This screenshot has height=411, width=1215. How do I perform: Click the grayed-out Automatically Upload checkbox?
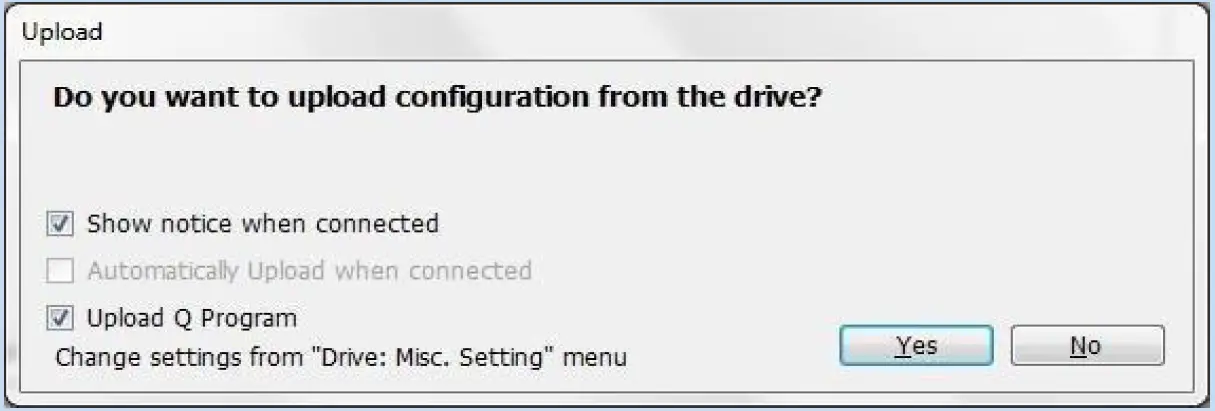(x=62, y=271)
